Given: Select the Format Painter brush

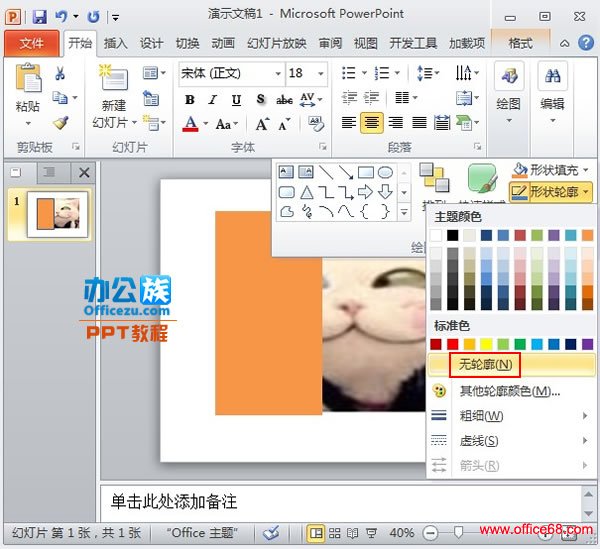Looking at the screenshot, I should 60,122.
